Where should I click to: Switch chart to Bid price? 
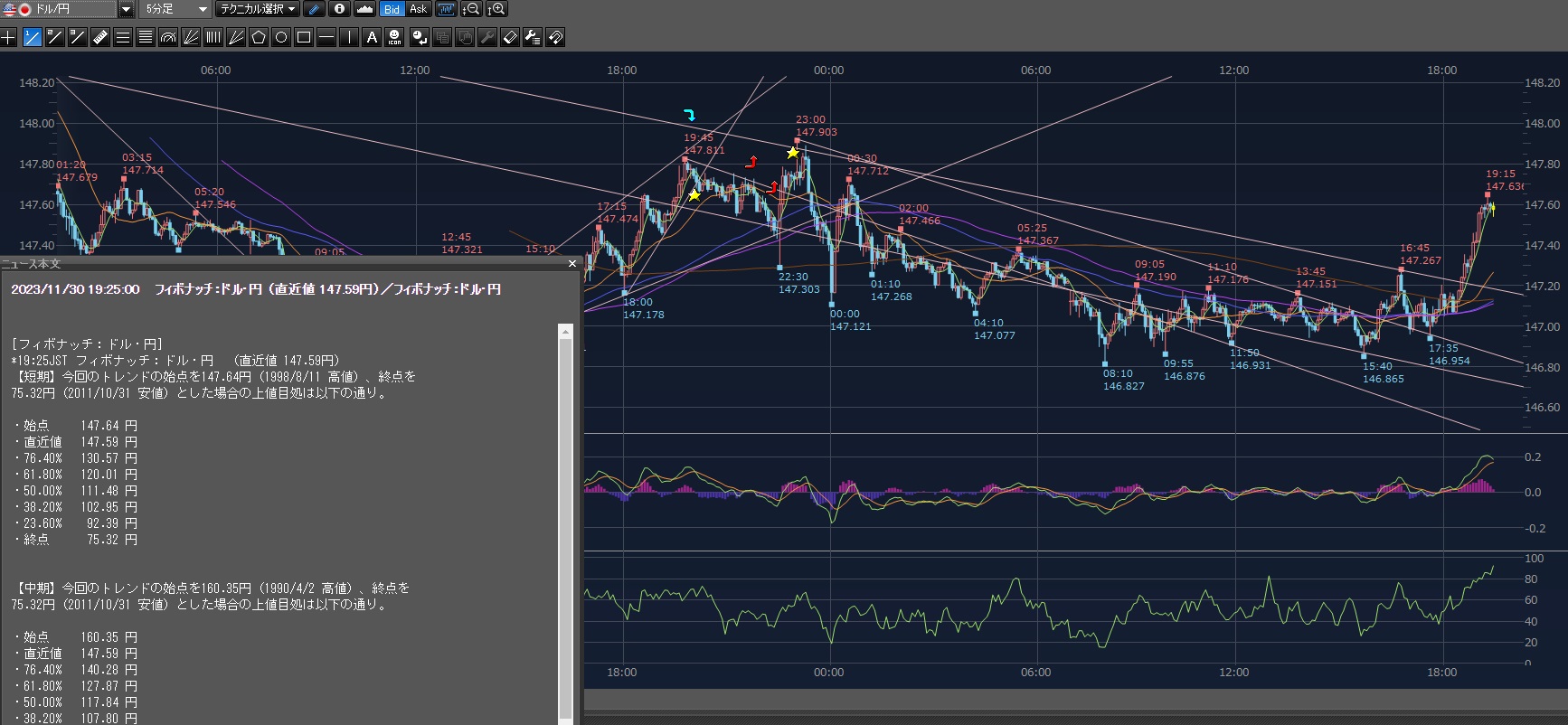pyautogui.click(x=392, y=9)
